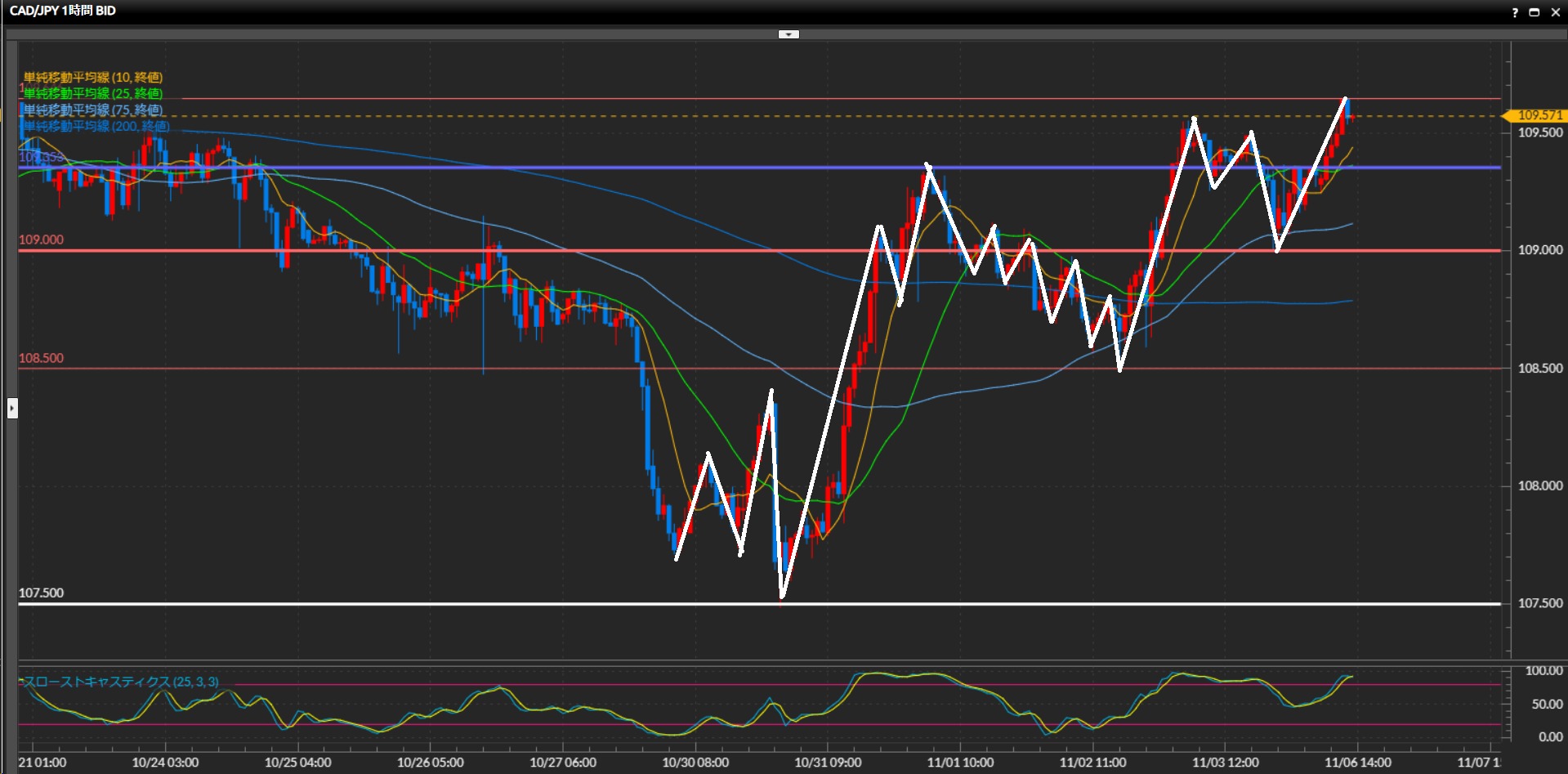The height and width of the screenshot is (774, 1568).
Task: Click the 10/30 08:00 time axis label
Action: click(x=695, y=763)
